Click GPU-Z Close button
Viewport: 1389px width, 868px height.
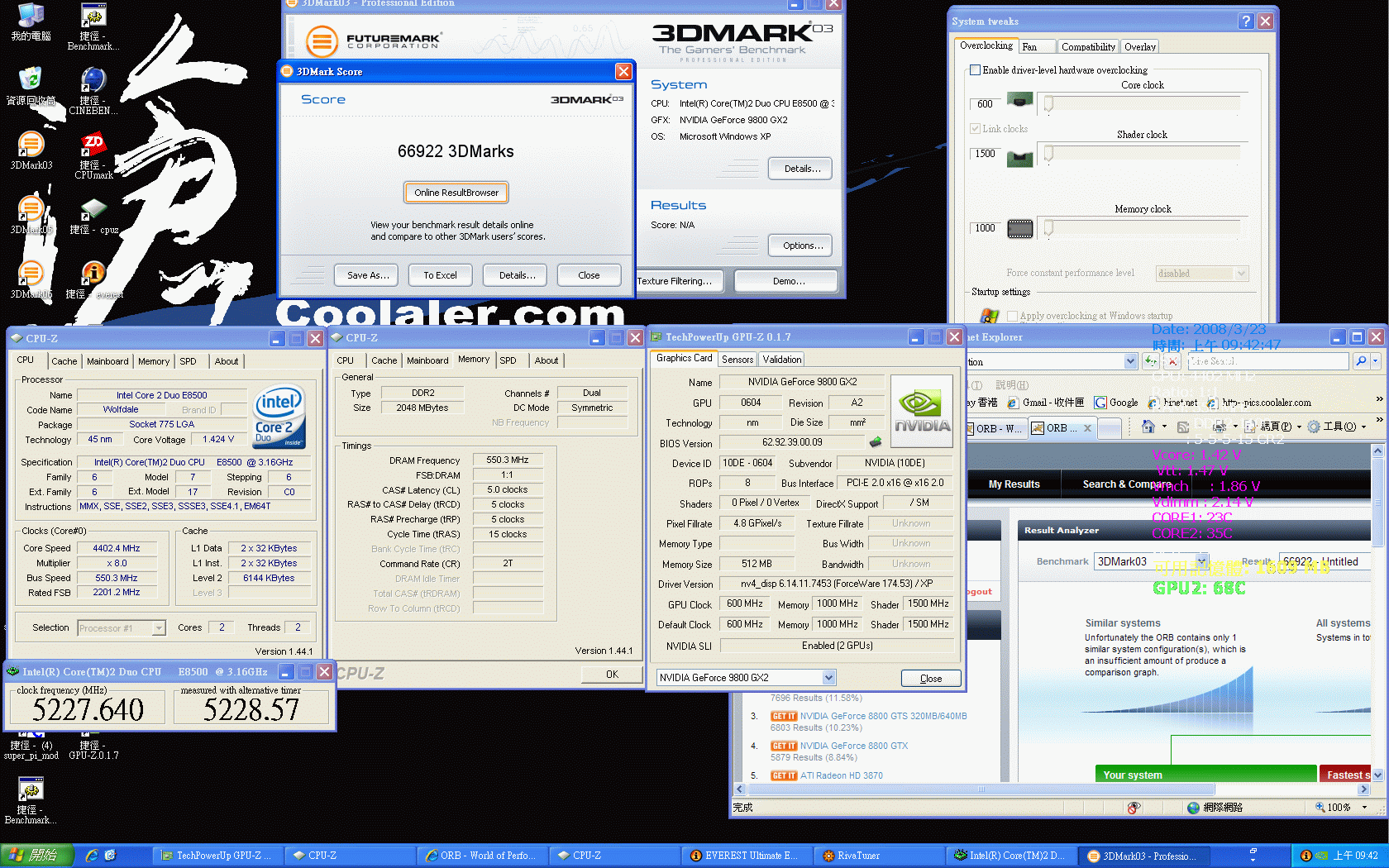coord(931,679)
